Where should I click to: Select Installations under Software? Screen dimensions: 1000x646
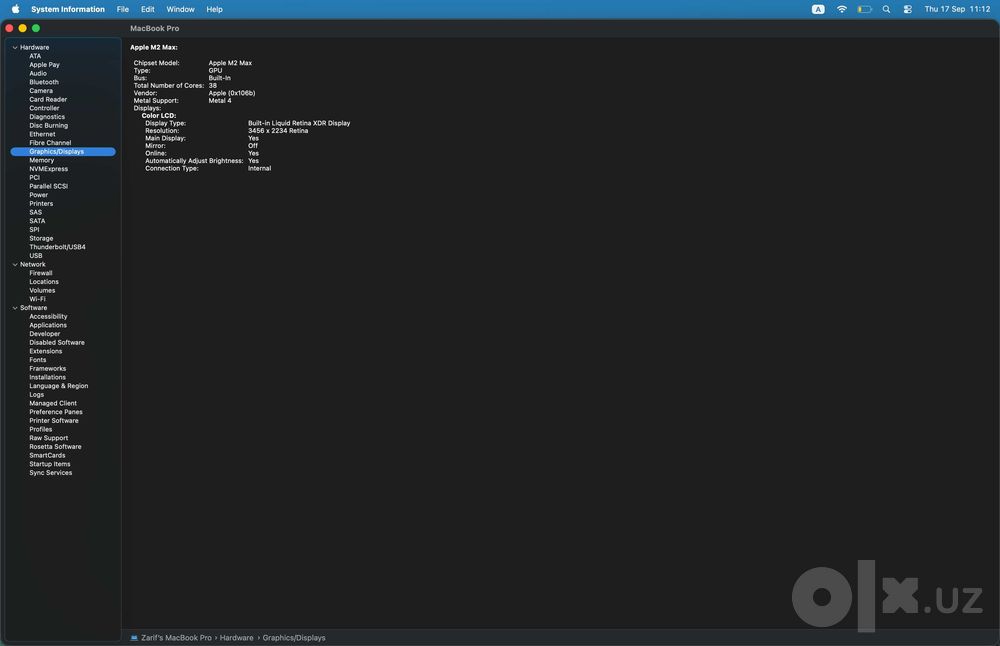point(47,377)
